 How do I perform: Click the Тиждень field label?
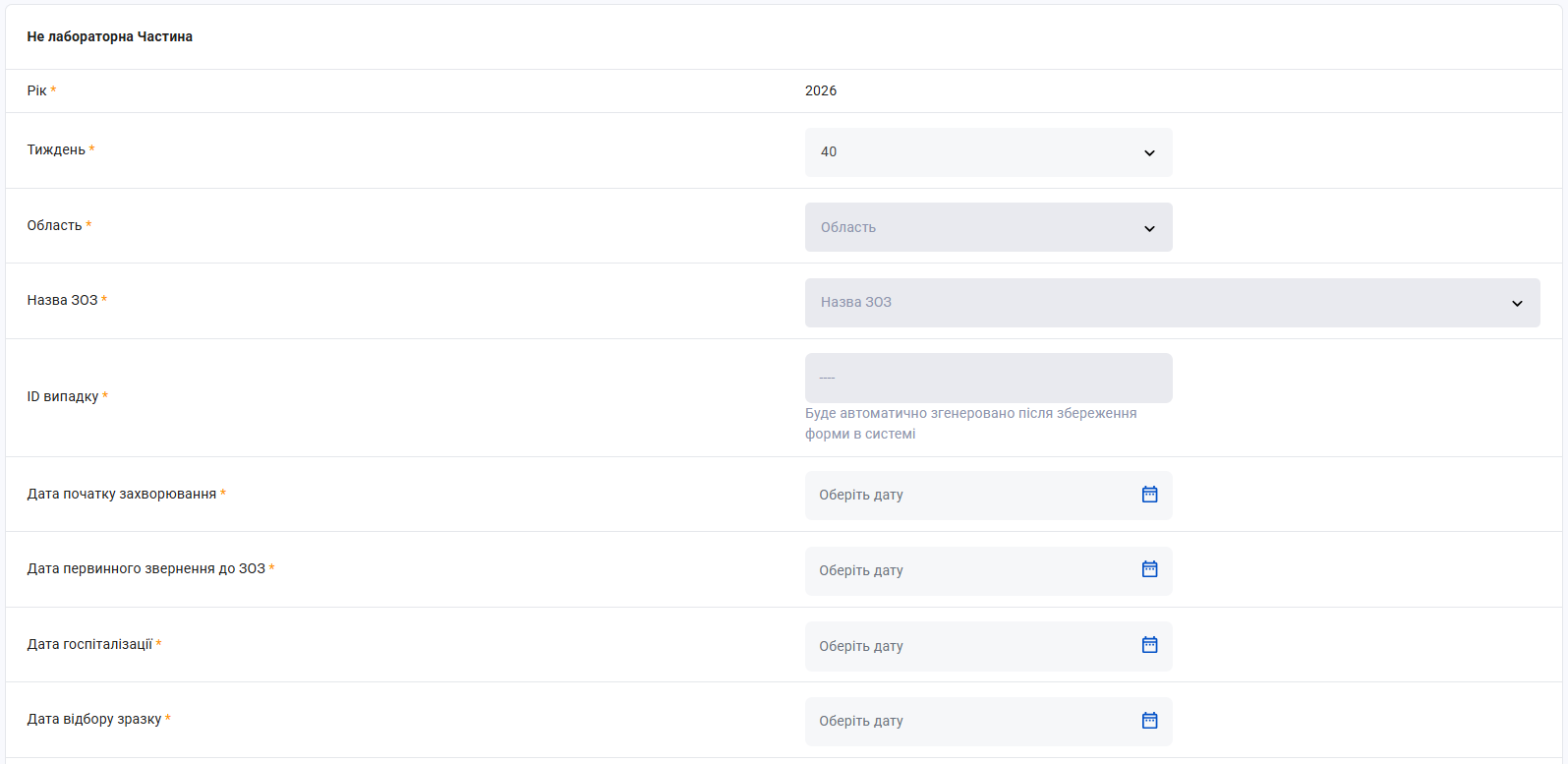(x=56, y=149)
